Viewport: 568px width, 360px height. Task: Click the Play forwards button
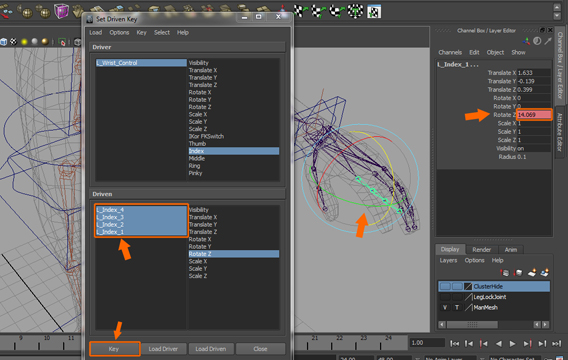coord(512,343)
